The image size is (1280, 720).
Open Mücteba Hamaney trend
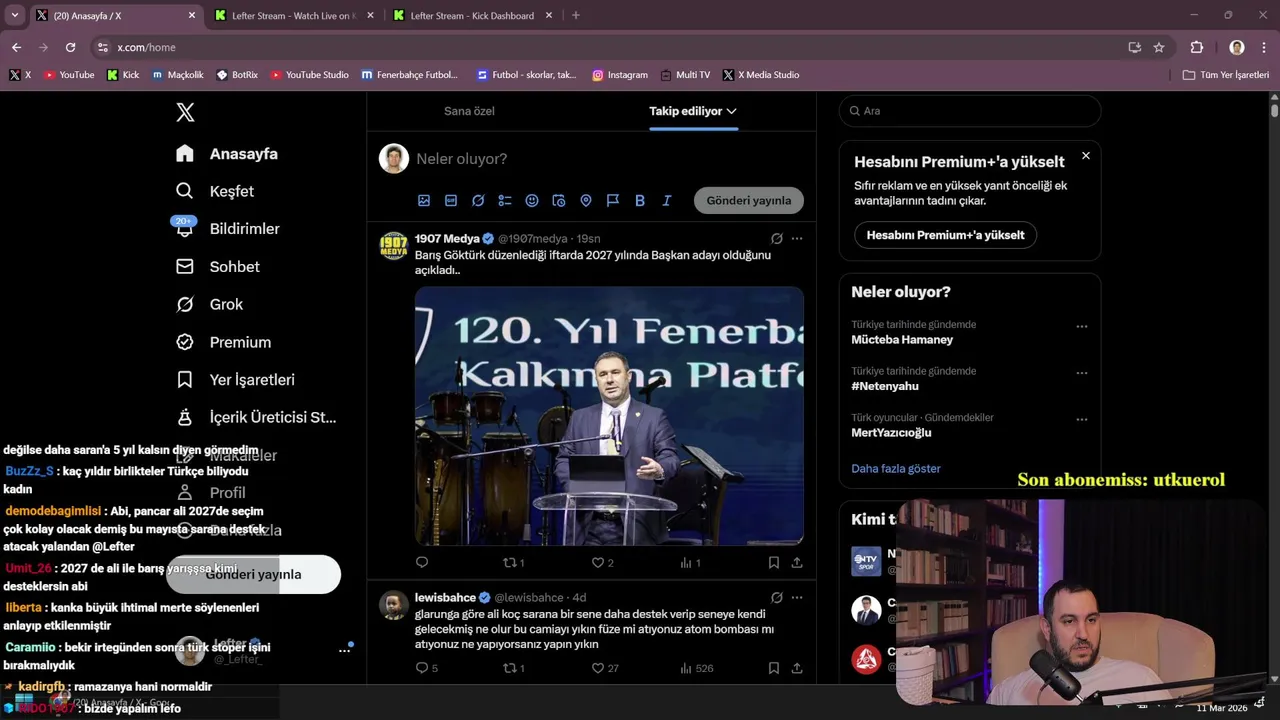pyautogui.click(x=902, y=340)
